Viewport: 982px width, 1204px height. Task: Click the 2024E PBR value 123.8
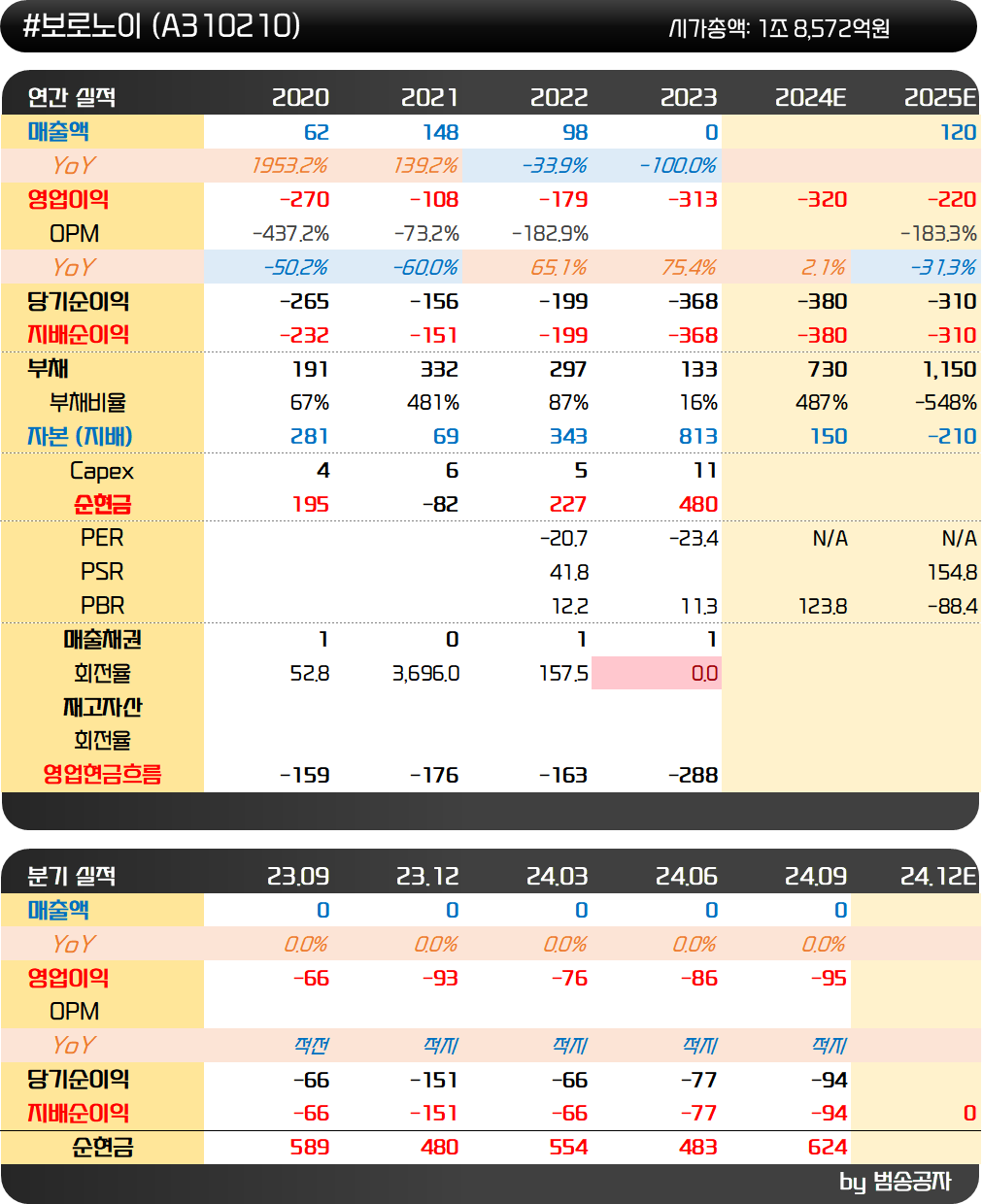[823, 606]
